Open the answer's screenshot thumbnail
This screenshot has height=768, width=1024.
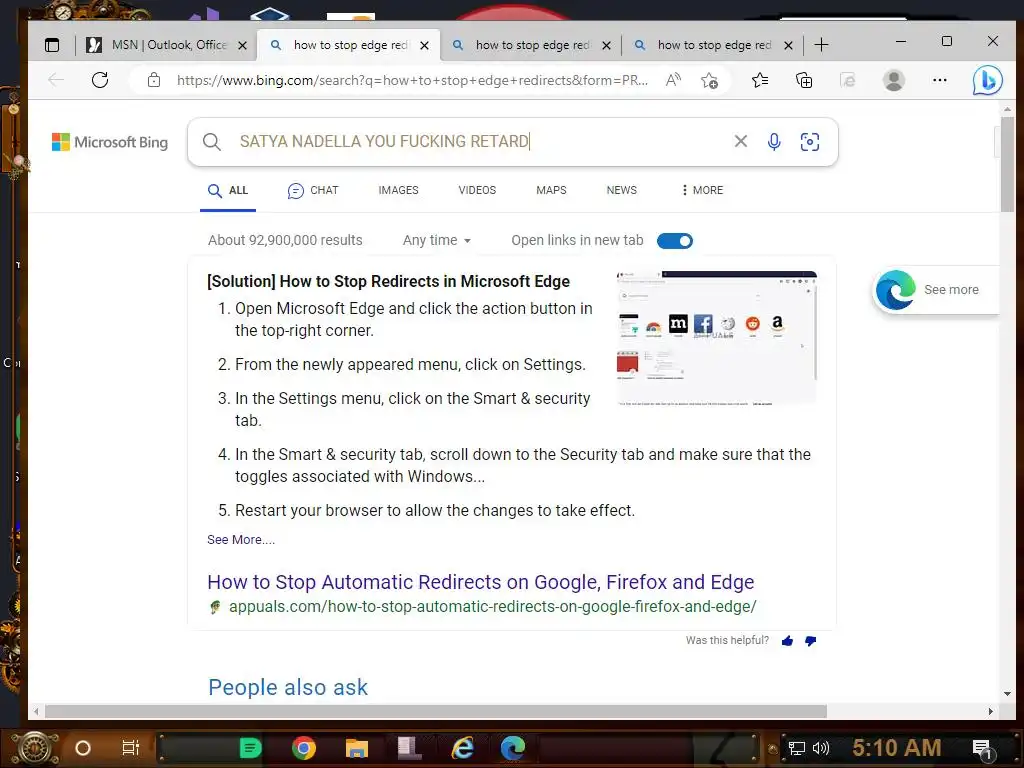point(716,338)
